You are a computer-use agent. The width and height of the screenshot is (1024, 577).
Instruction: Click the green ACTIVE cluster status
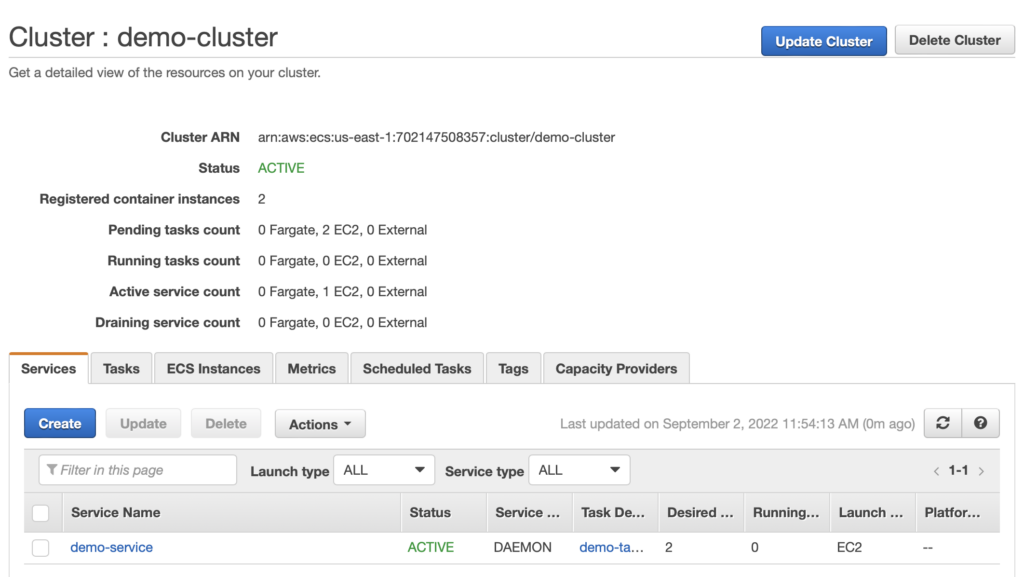pos(281,168)
